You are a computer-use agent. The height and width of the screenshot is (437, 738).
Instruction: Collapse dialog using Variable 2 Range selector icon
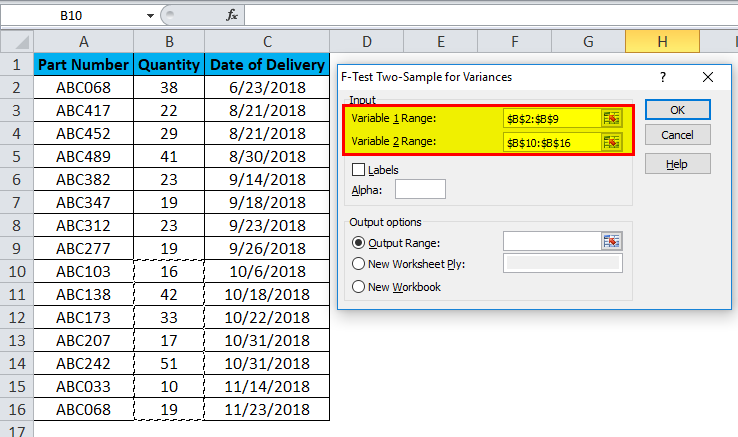611,142
